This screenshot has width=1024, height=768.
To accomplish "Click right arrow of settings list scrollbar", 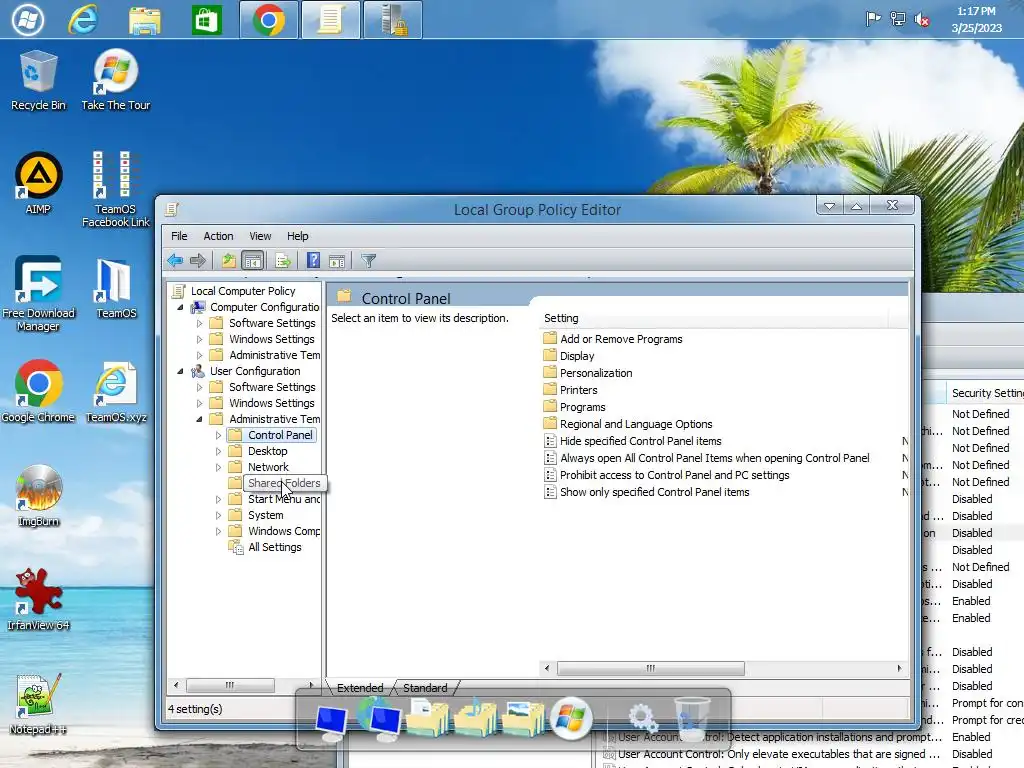I will [x=899, y=668].
